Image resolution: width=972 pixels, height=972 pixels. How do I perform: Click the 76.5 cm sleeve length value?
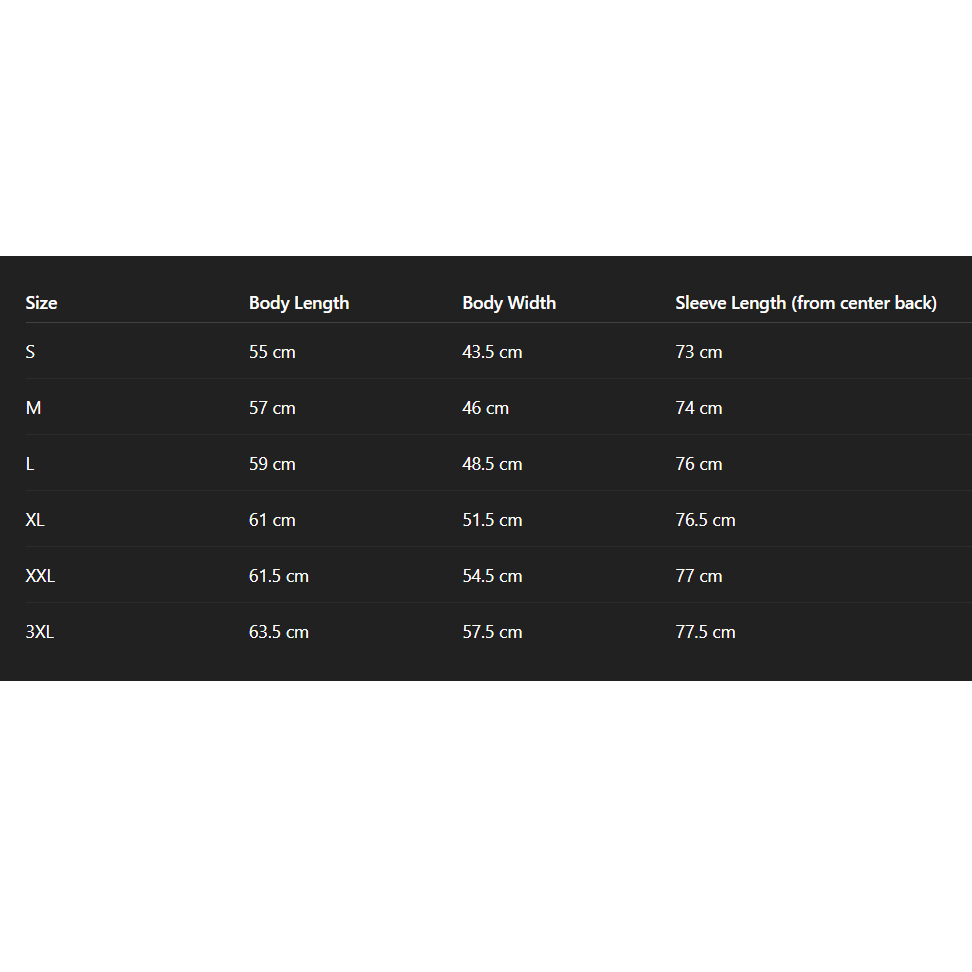tap(705, 519)
